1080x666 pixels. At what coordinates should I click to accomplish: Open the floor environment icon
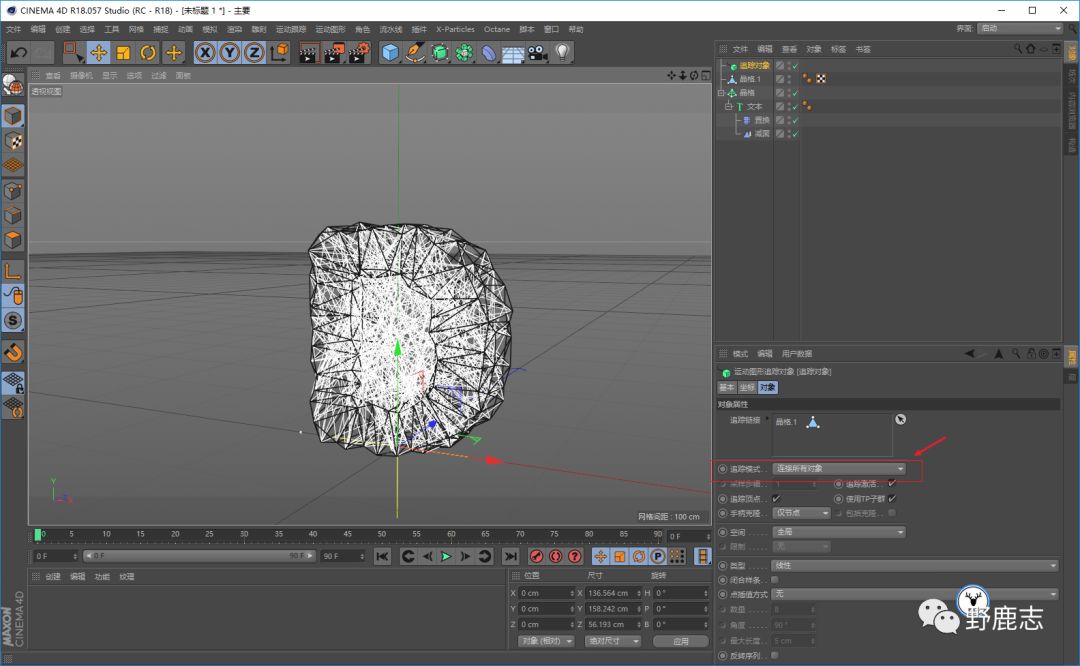[x=513, y=53]
